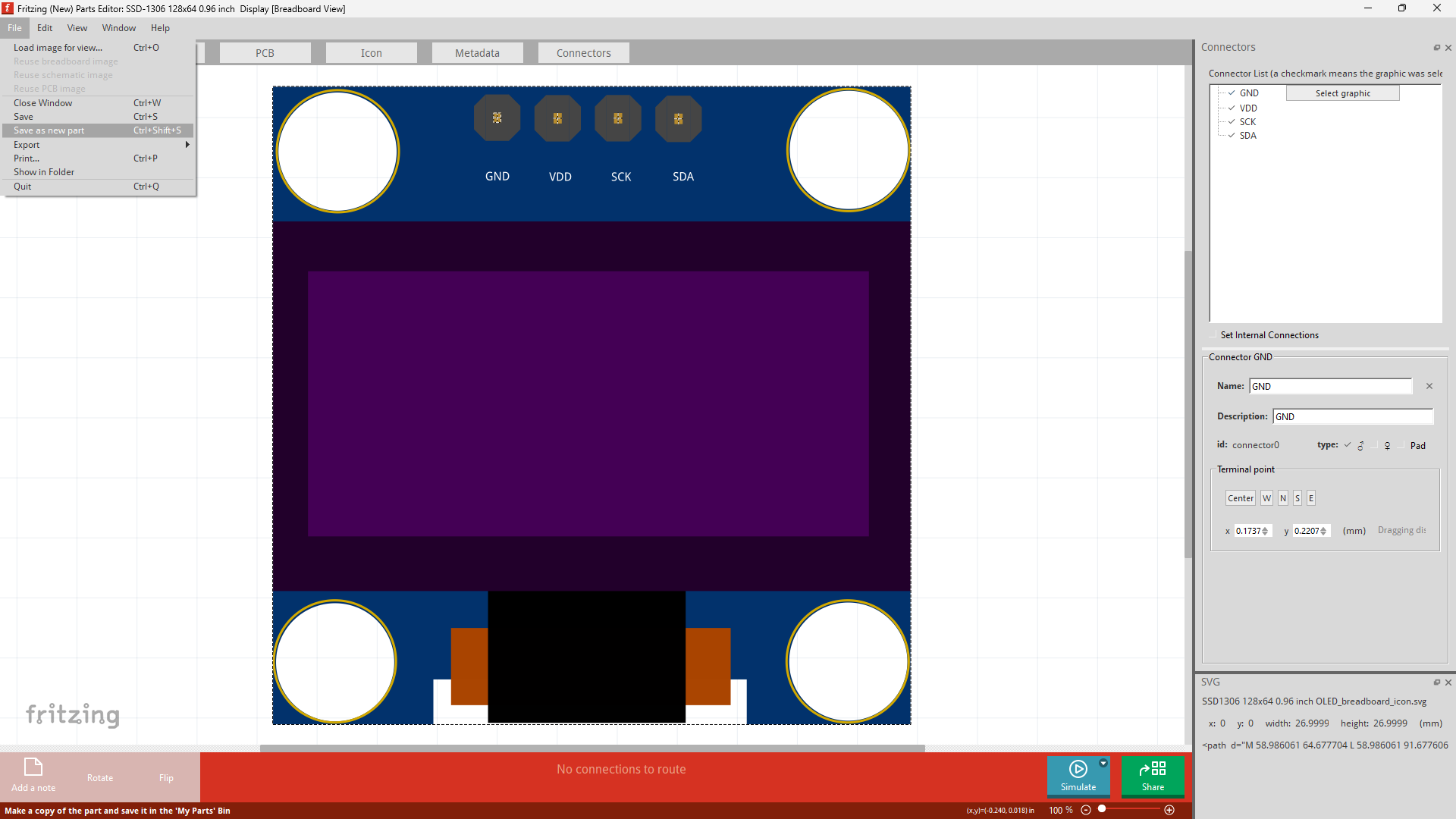Screen dimensions: 1456x819
Task: Select the GND connector pad on the board
Action: 497,118
